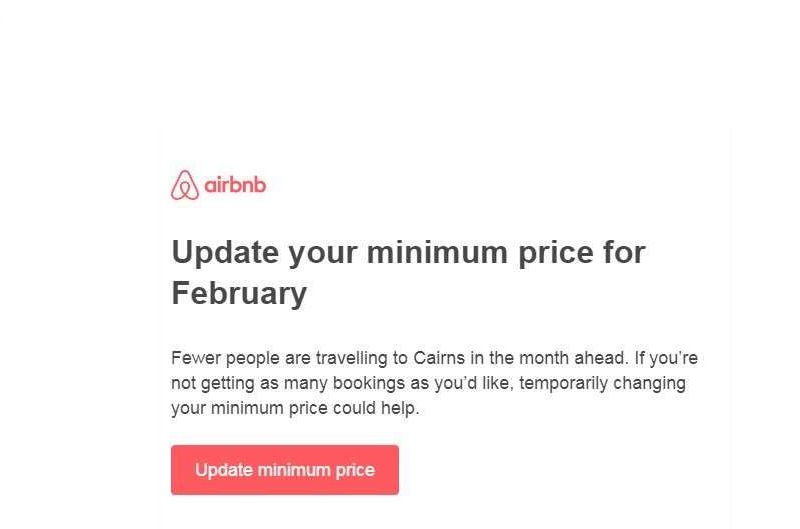Viewport: 800px width, 529px height.
Task: Click the word Cairns in the paragraph
Action: pyautogui.click(x=439, y=358)
